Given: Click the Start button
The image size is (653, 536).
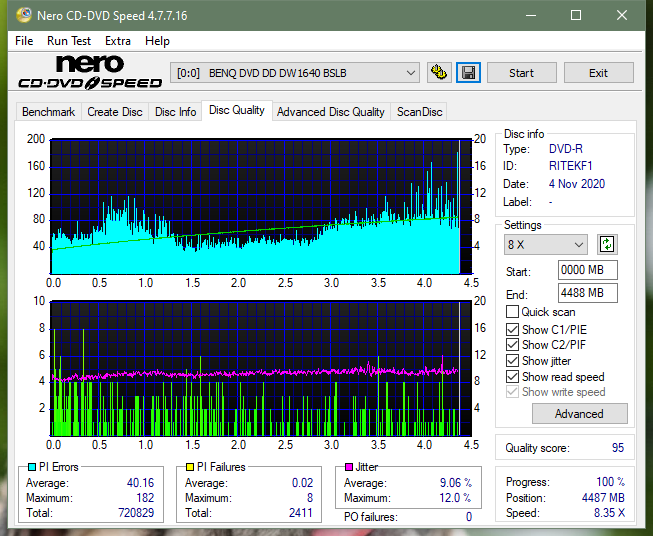Looking at the screenshot, I should [x=521, y=73].
